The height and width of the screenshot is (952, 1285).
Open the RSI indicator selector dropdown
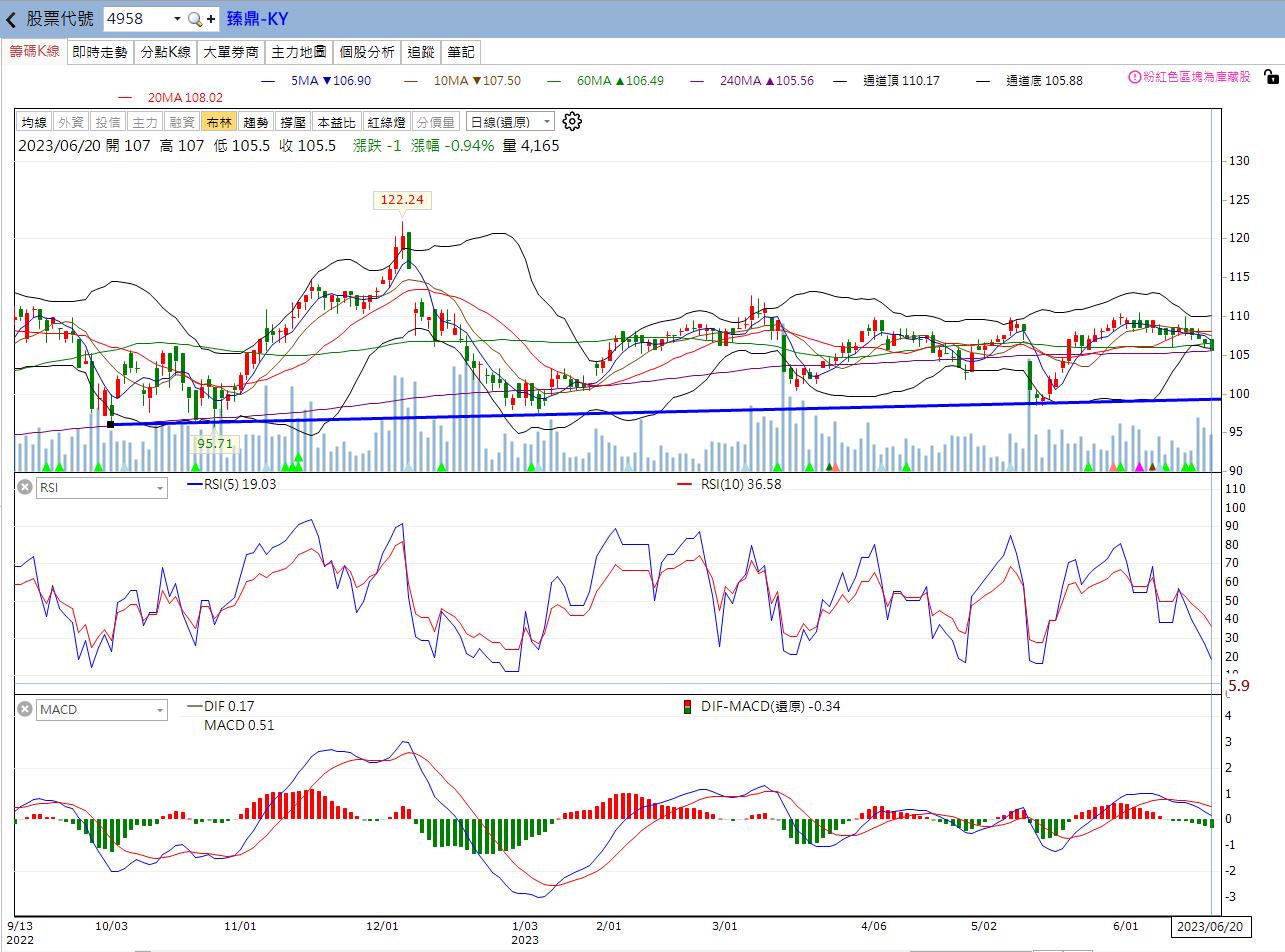pos(102,488)
